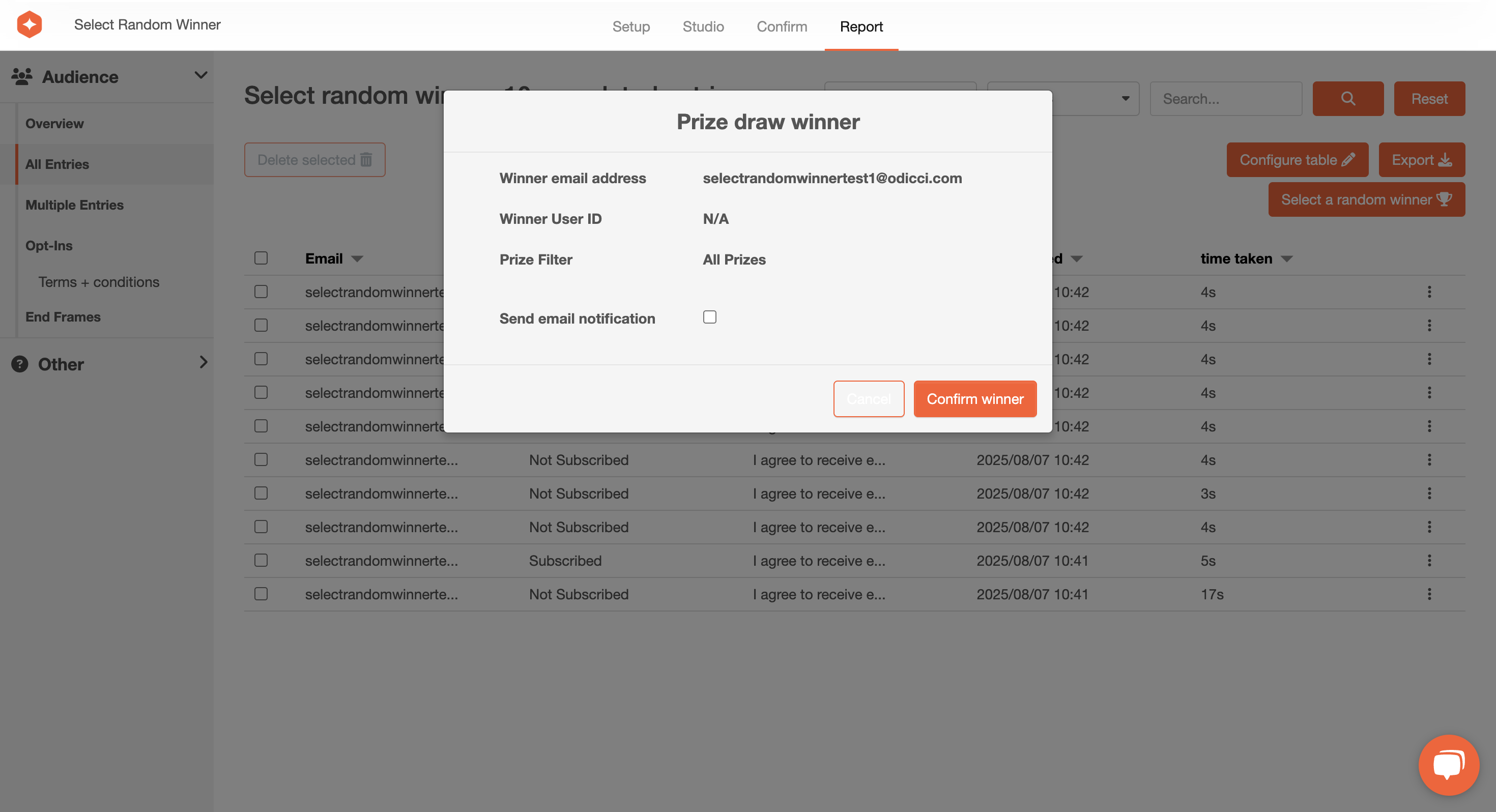Check the row for the Subscribed entry
1496x812 pixels.
point(261,561)
